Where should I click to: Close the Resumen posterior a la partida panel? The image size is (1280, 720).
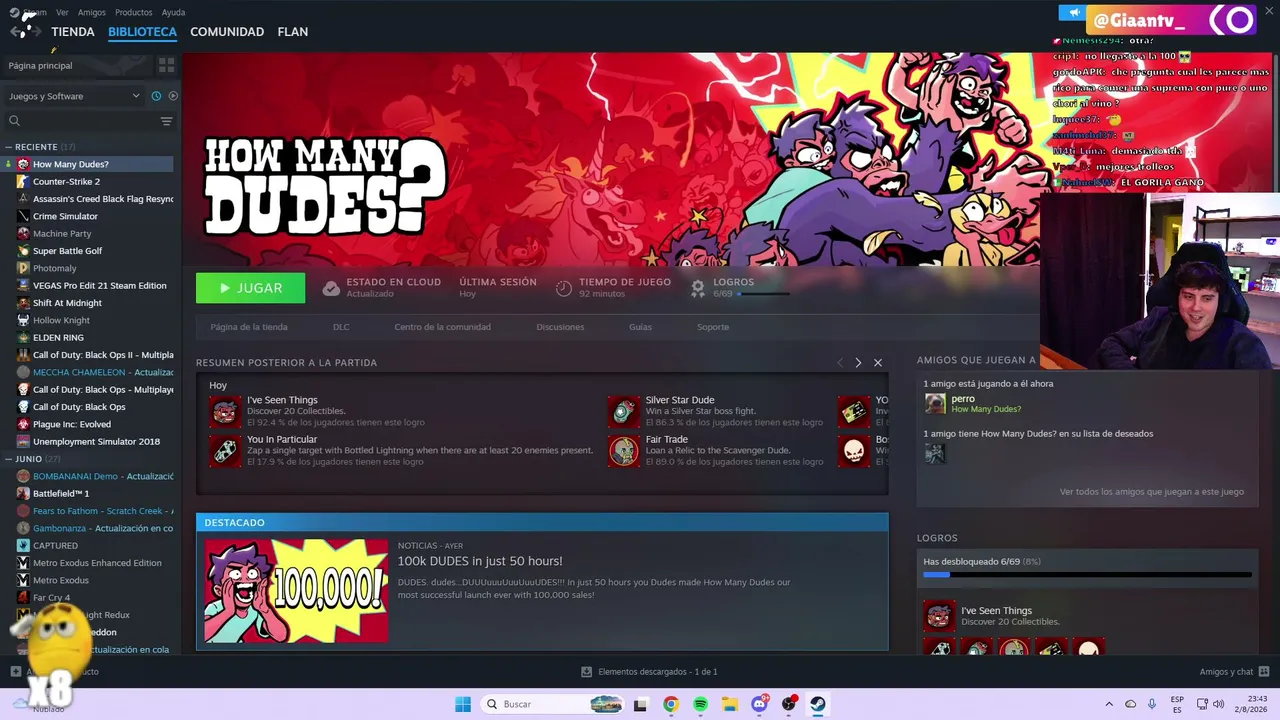pyautogui.click(x=878, y=362)
